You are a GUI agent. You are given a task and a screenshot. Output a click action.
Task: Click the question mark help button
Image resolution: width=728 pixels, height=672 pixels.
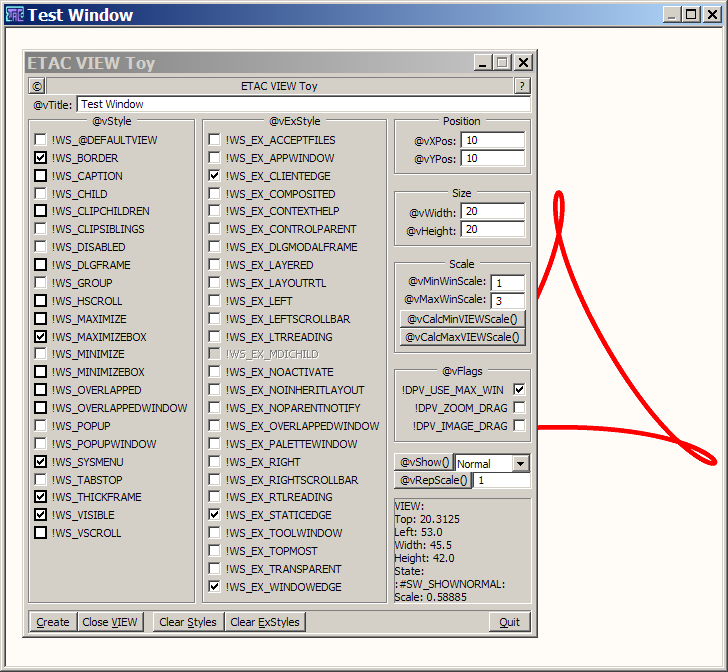coord(522,87)
